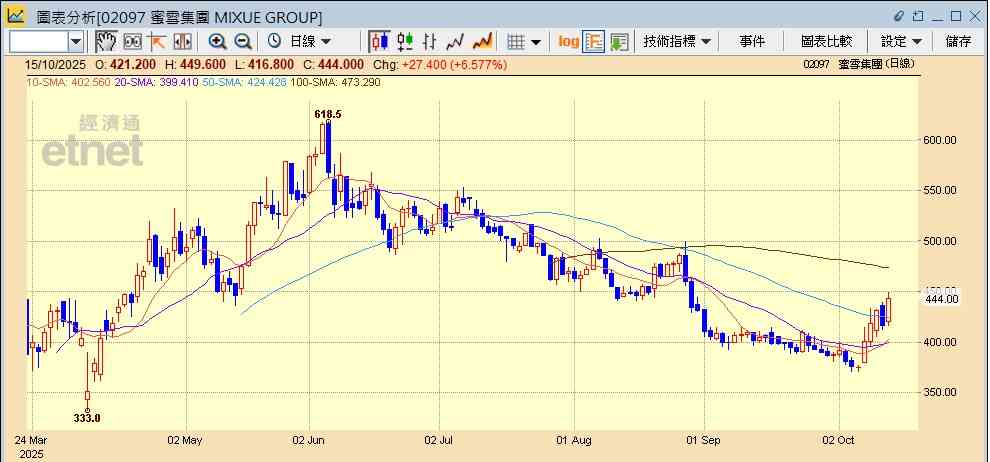Open the stock code combo box arrow
The height and width of the screenshot is (462, 990).
coord(76,41)
